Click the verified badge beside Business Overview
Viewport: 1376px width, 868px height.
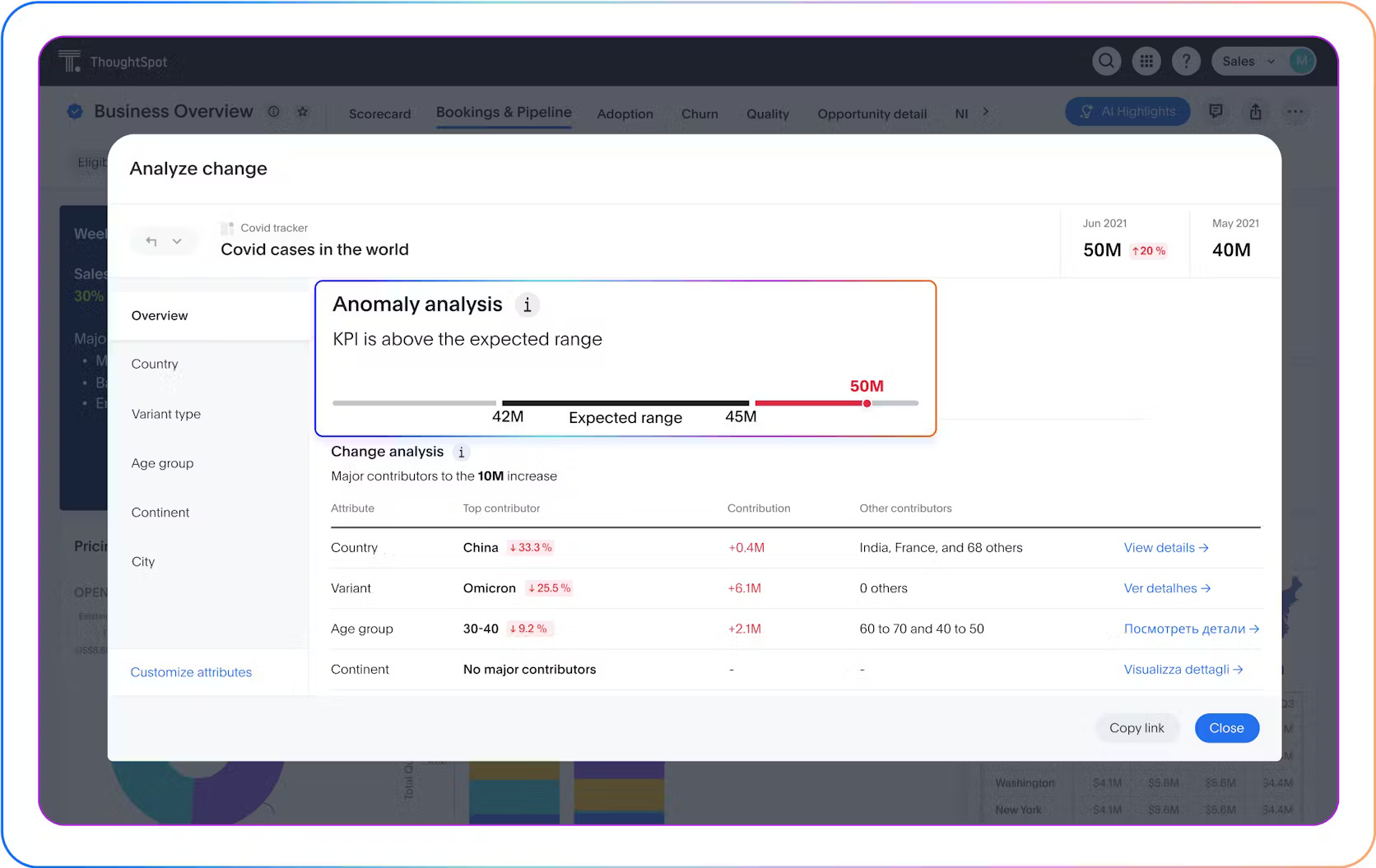pyautogui.click(x=75, y=112)
